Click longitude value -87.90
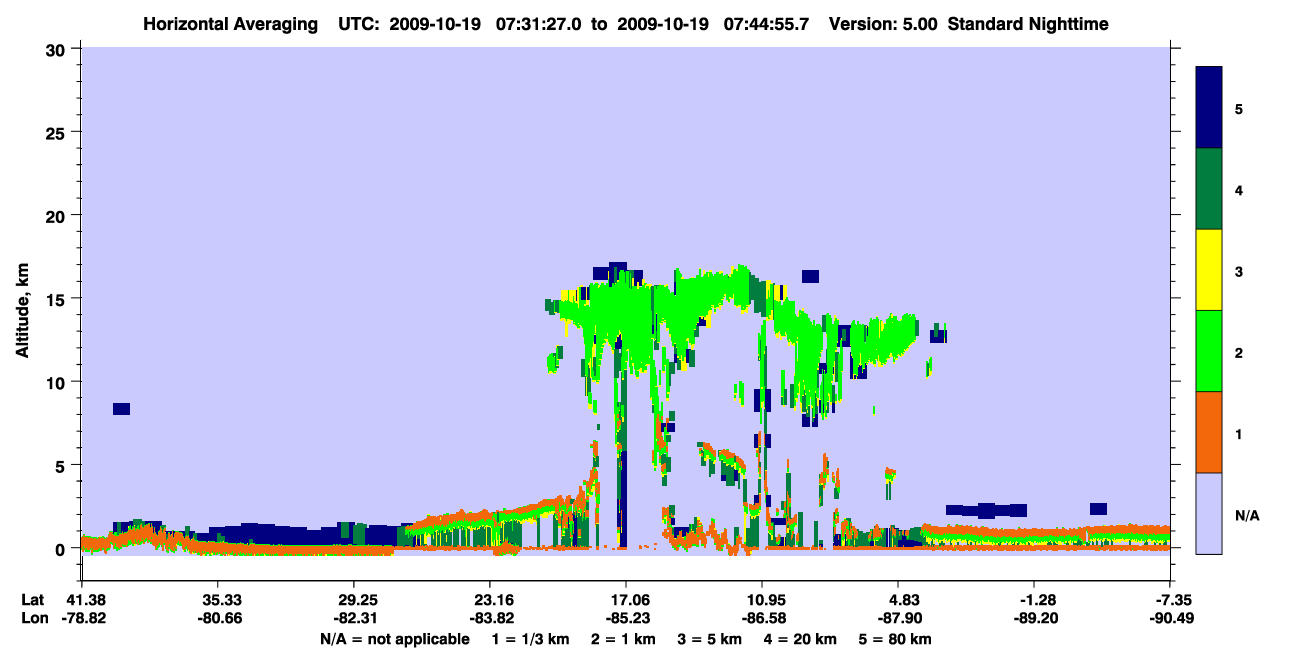The height and width of the screenshot is (667, 1300). pyautogui.click(x=898, y=619)
